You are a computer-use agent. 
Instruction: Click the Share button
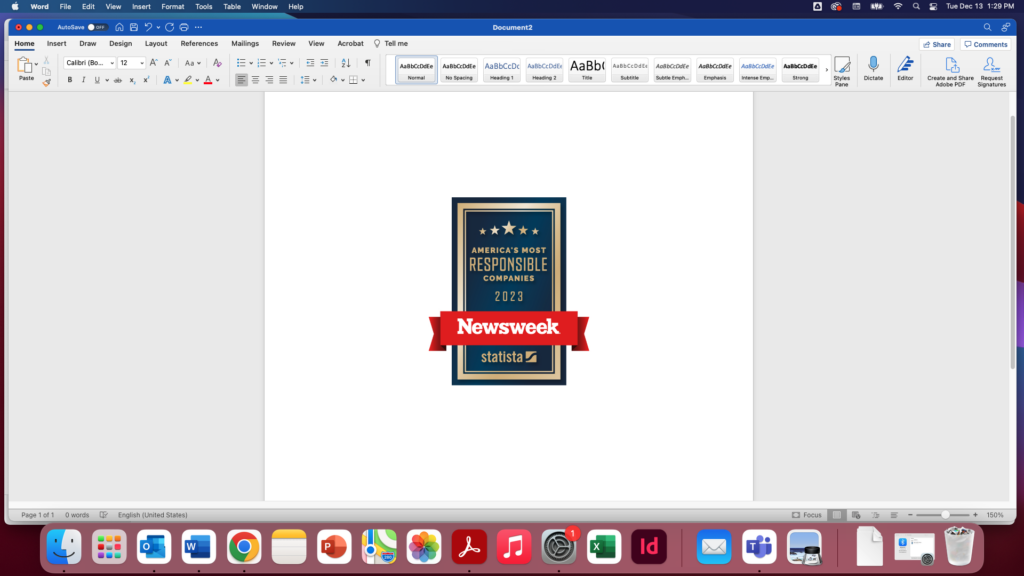937,44
